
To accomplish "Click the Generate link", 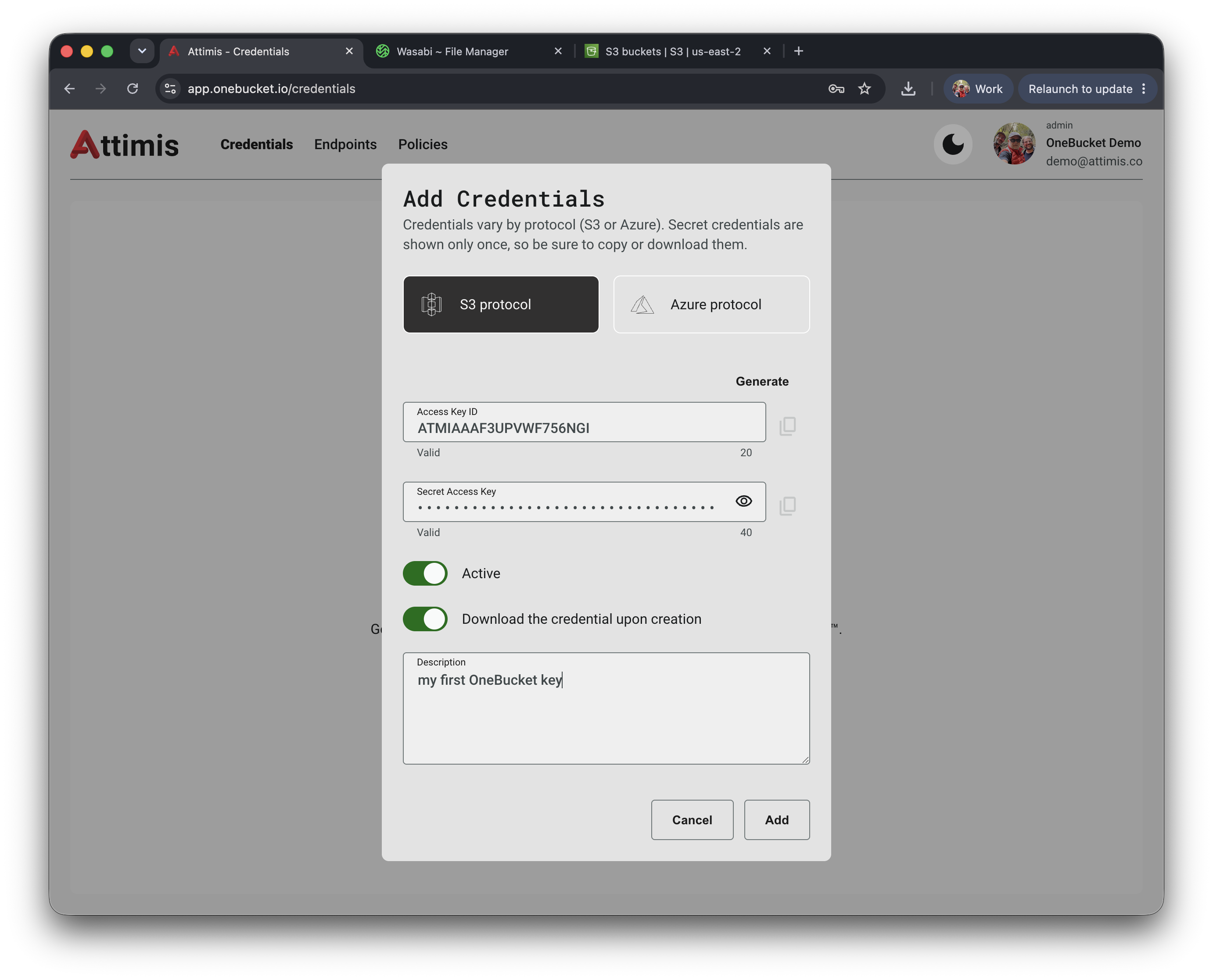I will [762, 382].
